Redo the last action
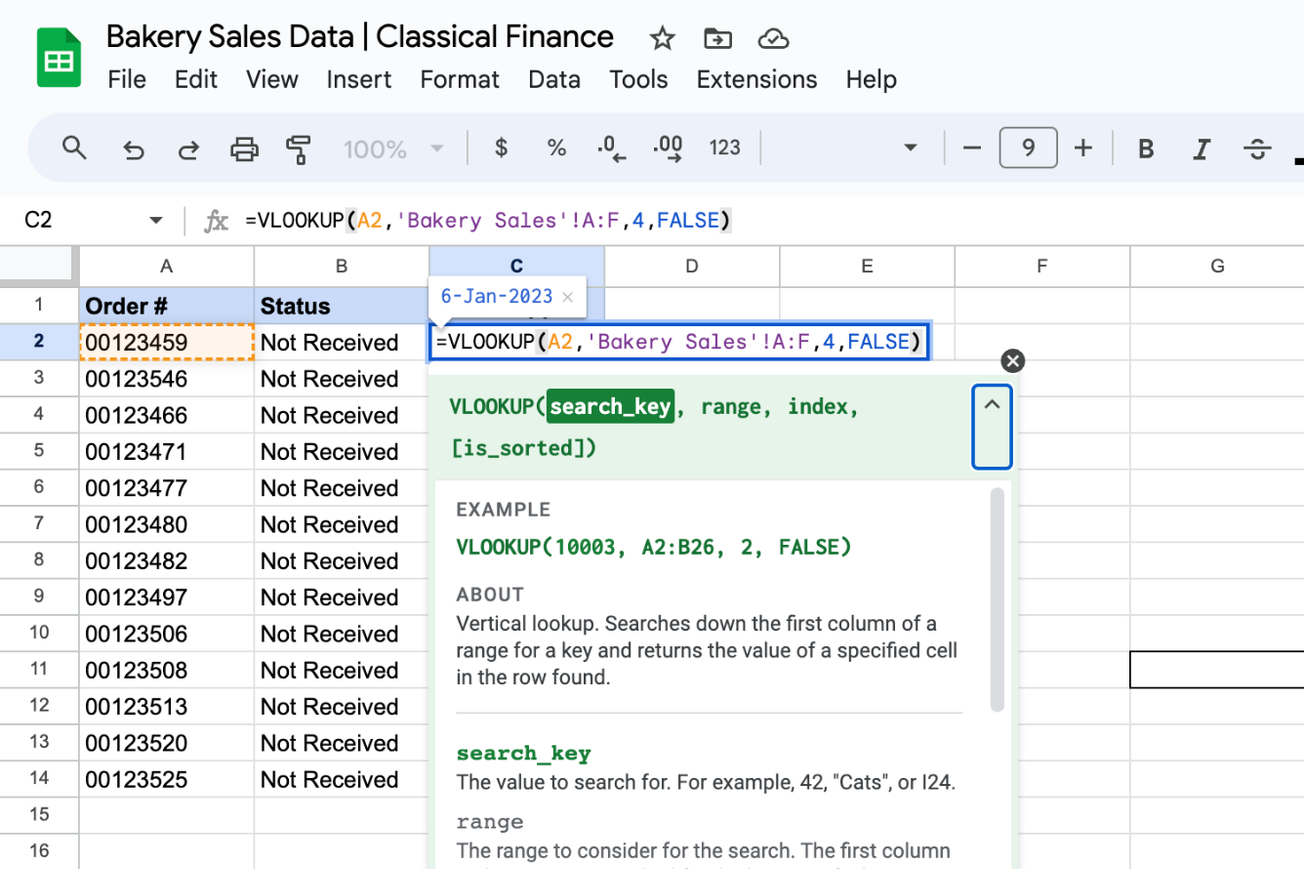Viewport: 1304px width, 869px height. 188,147
